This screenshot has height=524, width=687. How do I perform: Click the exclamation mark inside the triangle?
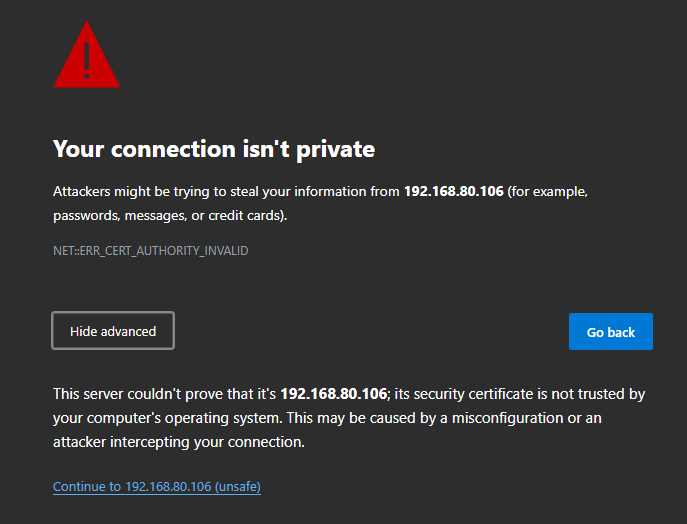pos(87,58)
